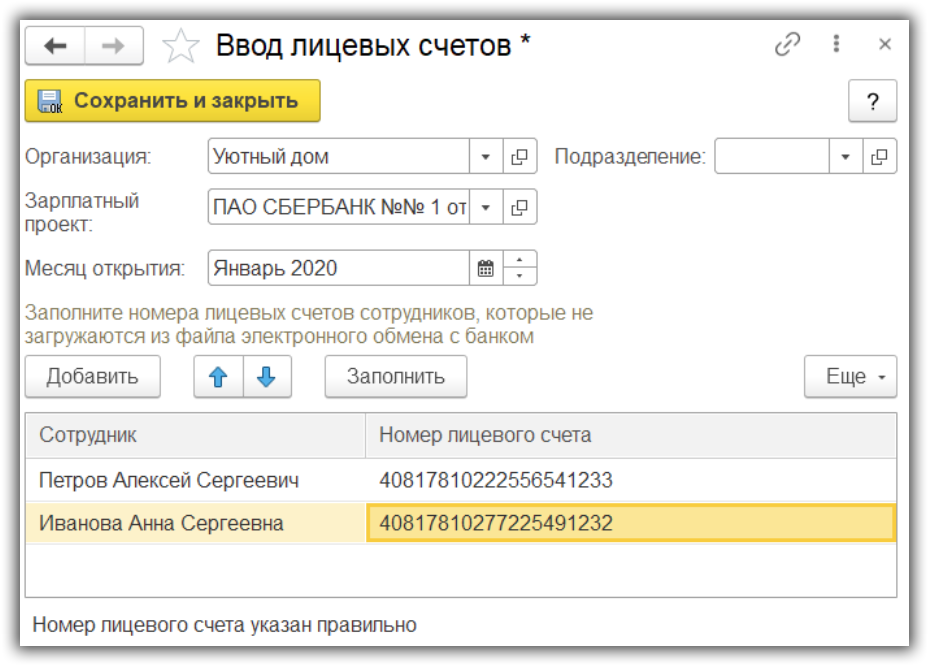Open calendar picker for Месяц открытия
Viewport: 929px width, 666px height.
point(486,268)
